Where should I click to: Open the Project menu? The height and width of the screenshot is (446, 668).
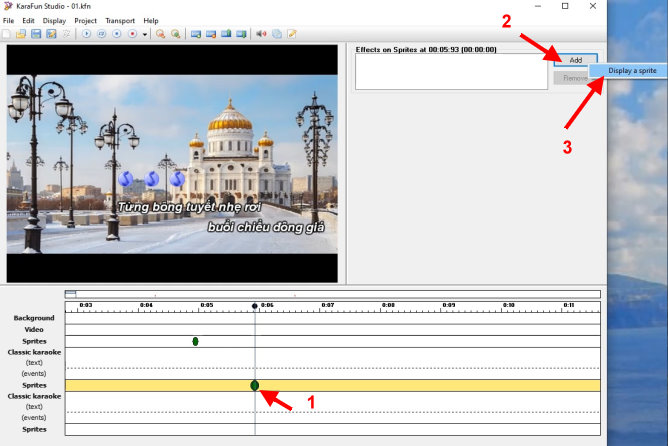click(x=85, y=20)
